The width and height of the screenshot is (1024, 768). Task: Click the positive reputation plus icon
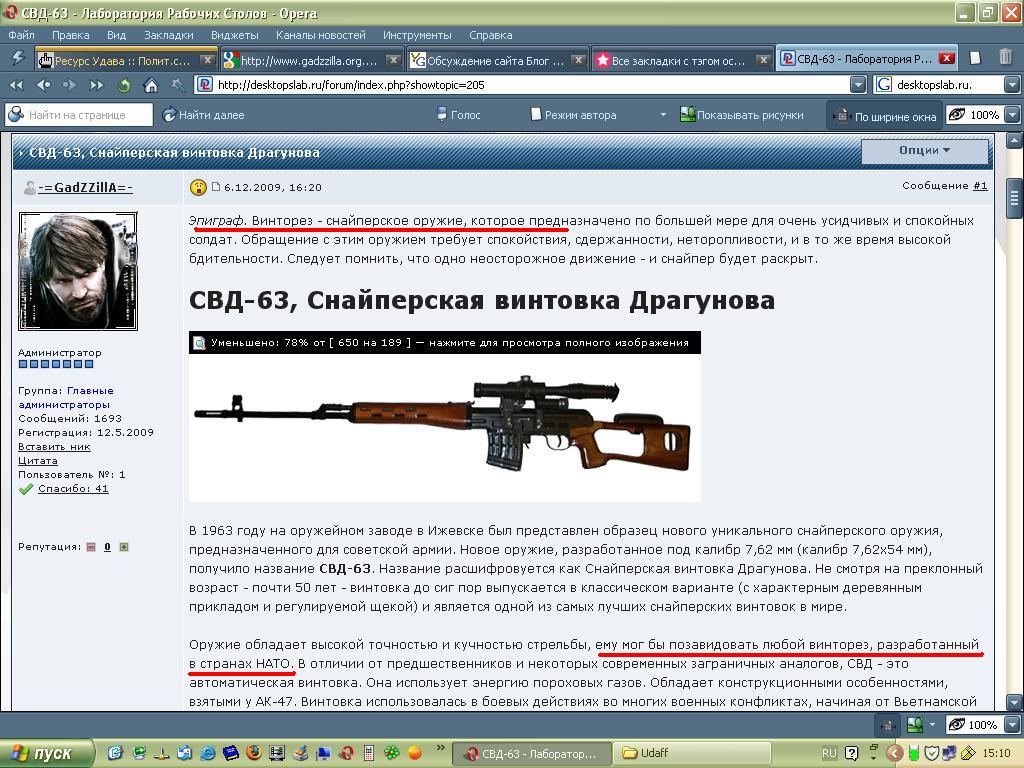tap(124, 547)
